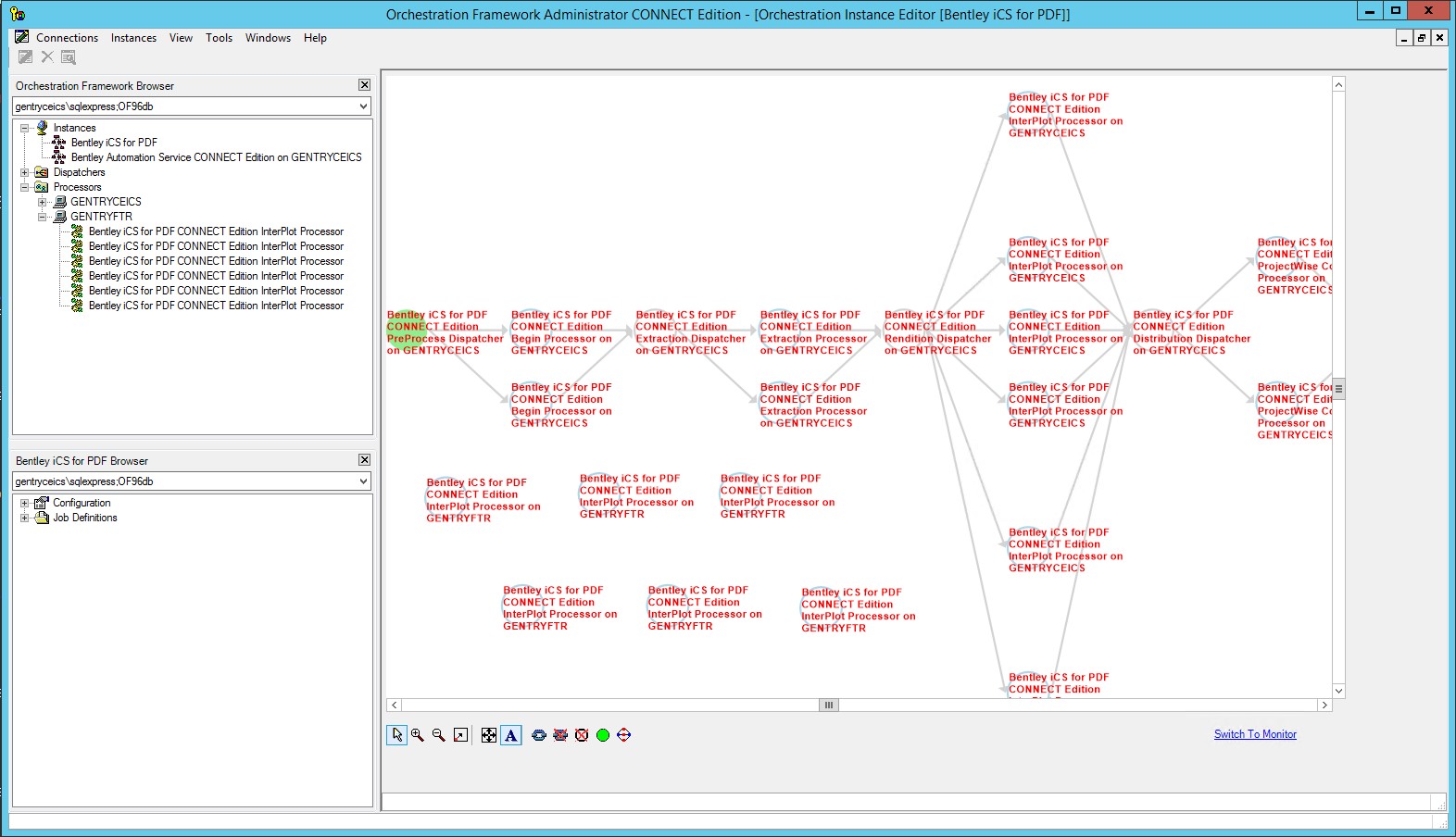Image resolution: width=1456 pixels, height=837 pixels.
Task: Click the diagram scroll left arrow
Action: pos(394,706)
